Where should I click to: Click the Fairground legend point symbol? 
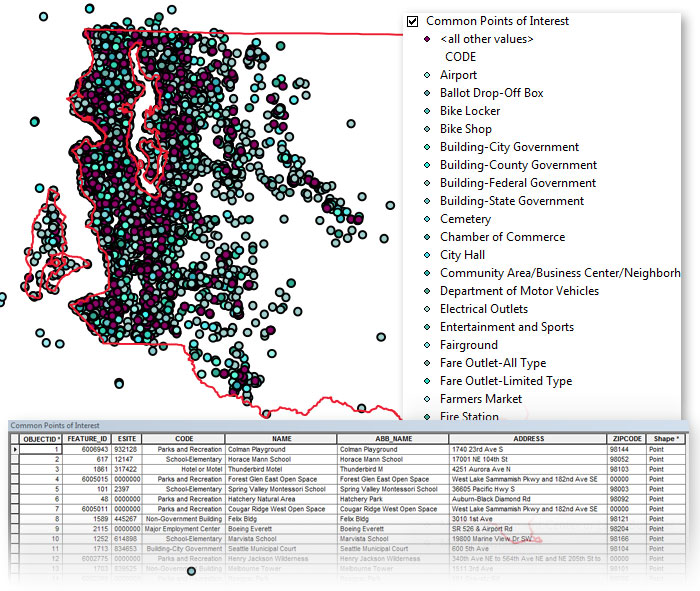click(x=427, y=345)
